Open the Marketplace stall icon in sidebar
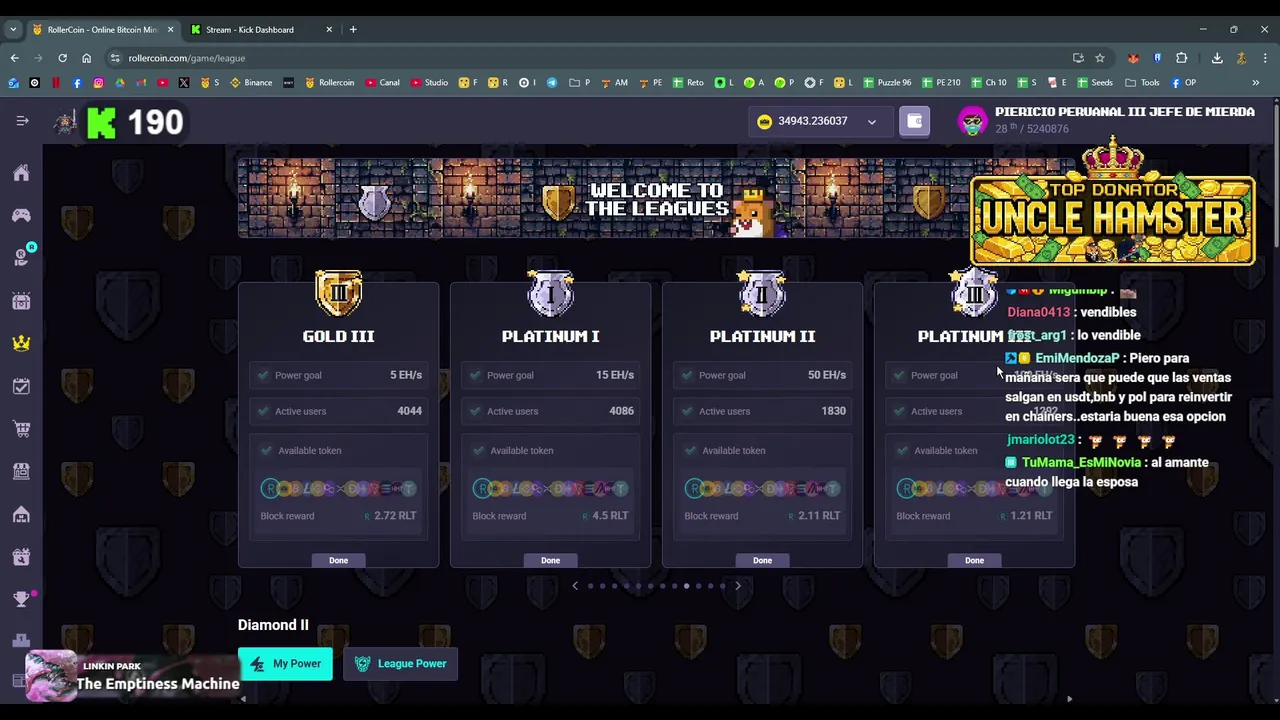Viewport: 1280px width, 720px height. coord(21,471)
